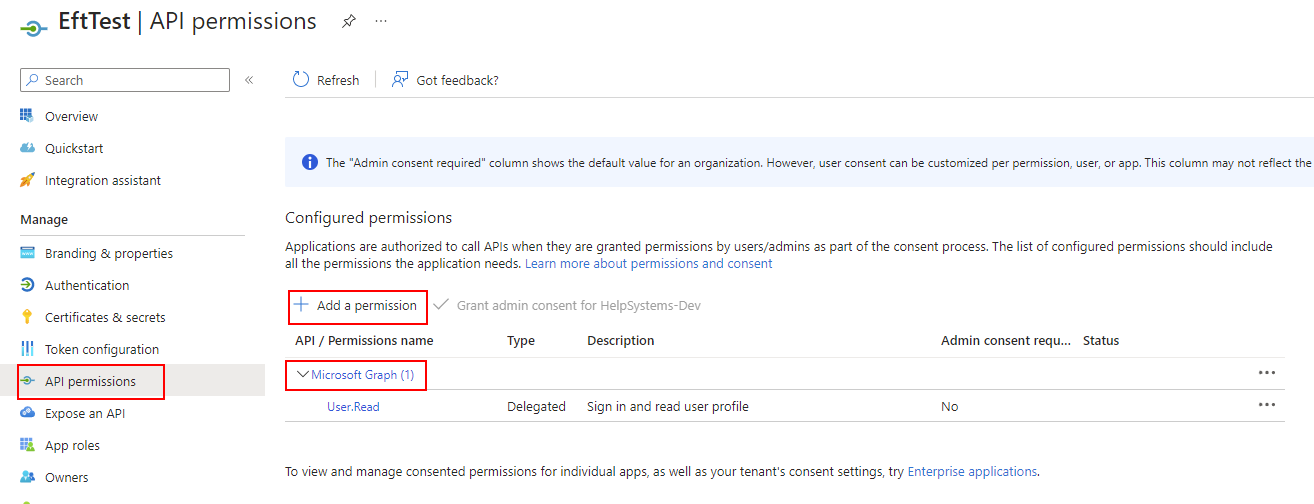Collapse the Microsoft Graph permissions group
The image size is (1314, 504).
[303, 374]
